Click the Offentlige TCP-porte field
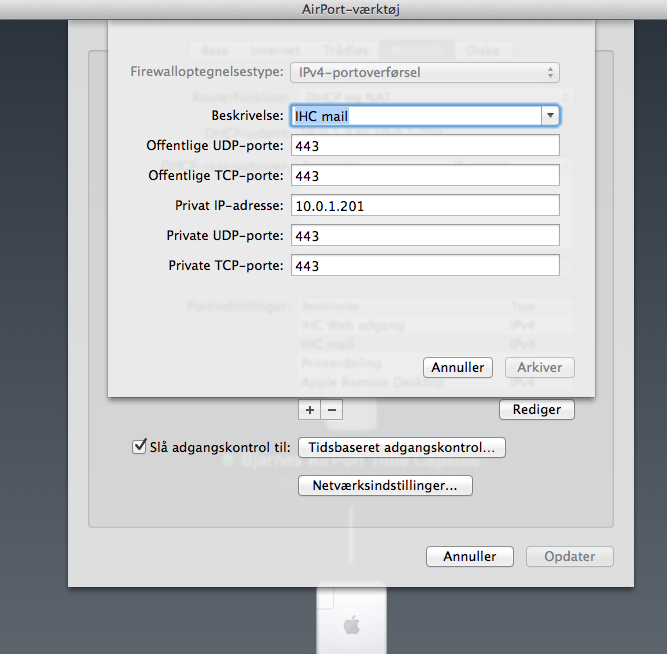This screenshot has width=667, height=654. tap(425, 175)
